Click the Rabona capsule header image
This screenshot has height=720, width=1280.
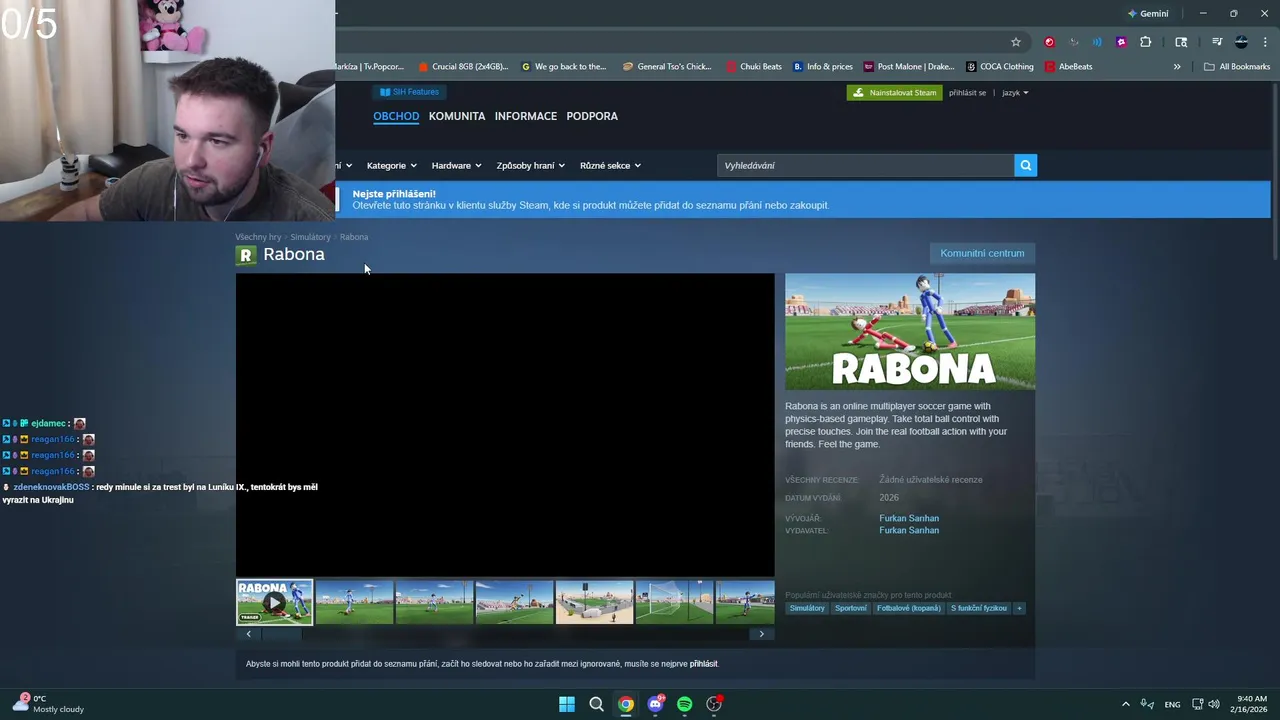click(x=910, y=332)
